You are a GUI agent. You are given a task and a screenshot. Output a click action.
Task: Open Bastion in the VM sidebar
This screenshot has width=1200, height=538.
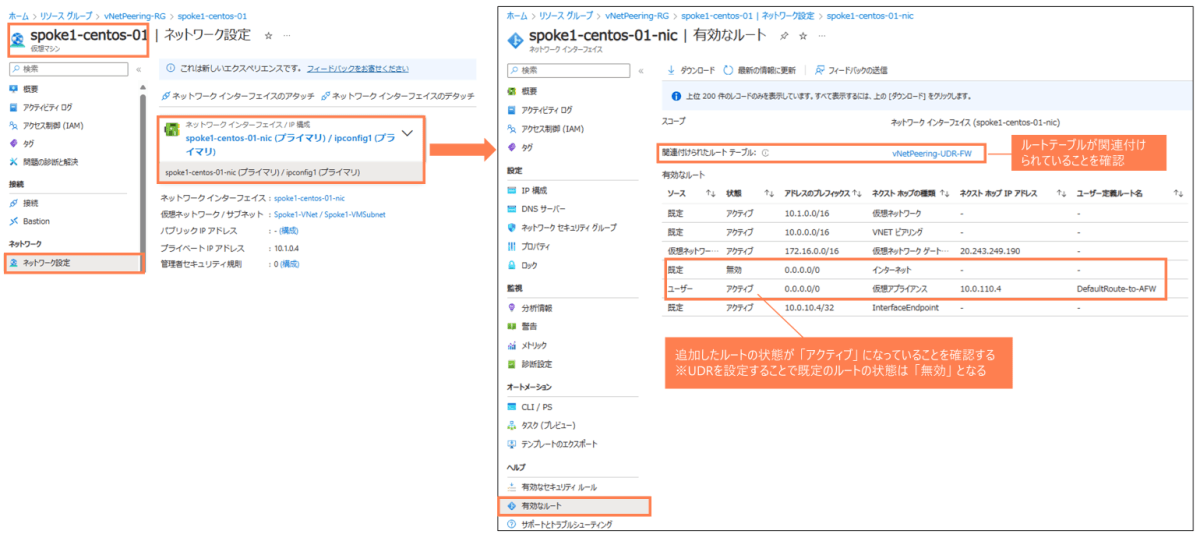pyautogui.click(x=29, y=221)
